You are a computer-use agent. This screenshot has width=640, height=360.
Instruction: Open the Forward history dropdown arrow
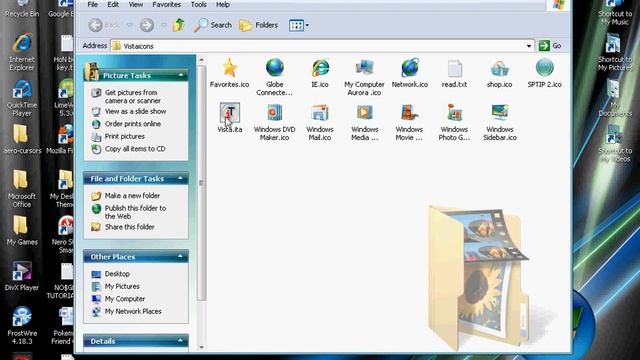164,25
